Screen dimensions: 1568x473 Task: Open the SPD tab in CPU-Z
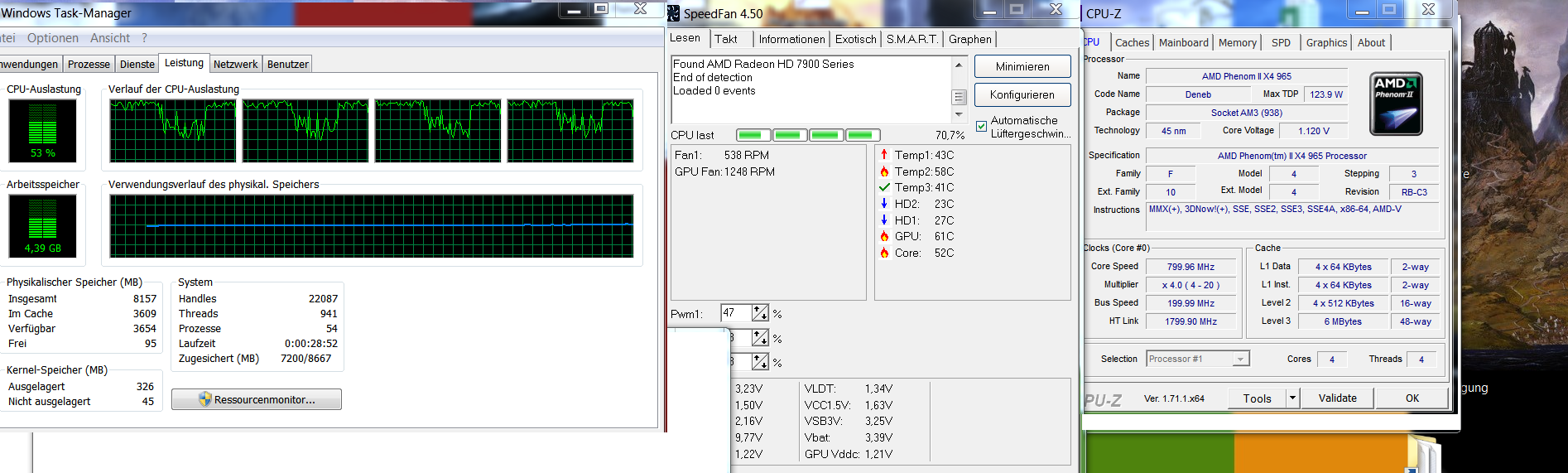(x=1281, y=43)
